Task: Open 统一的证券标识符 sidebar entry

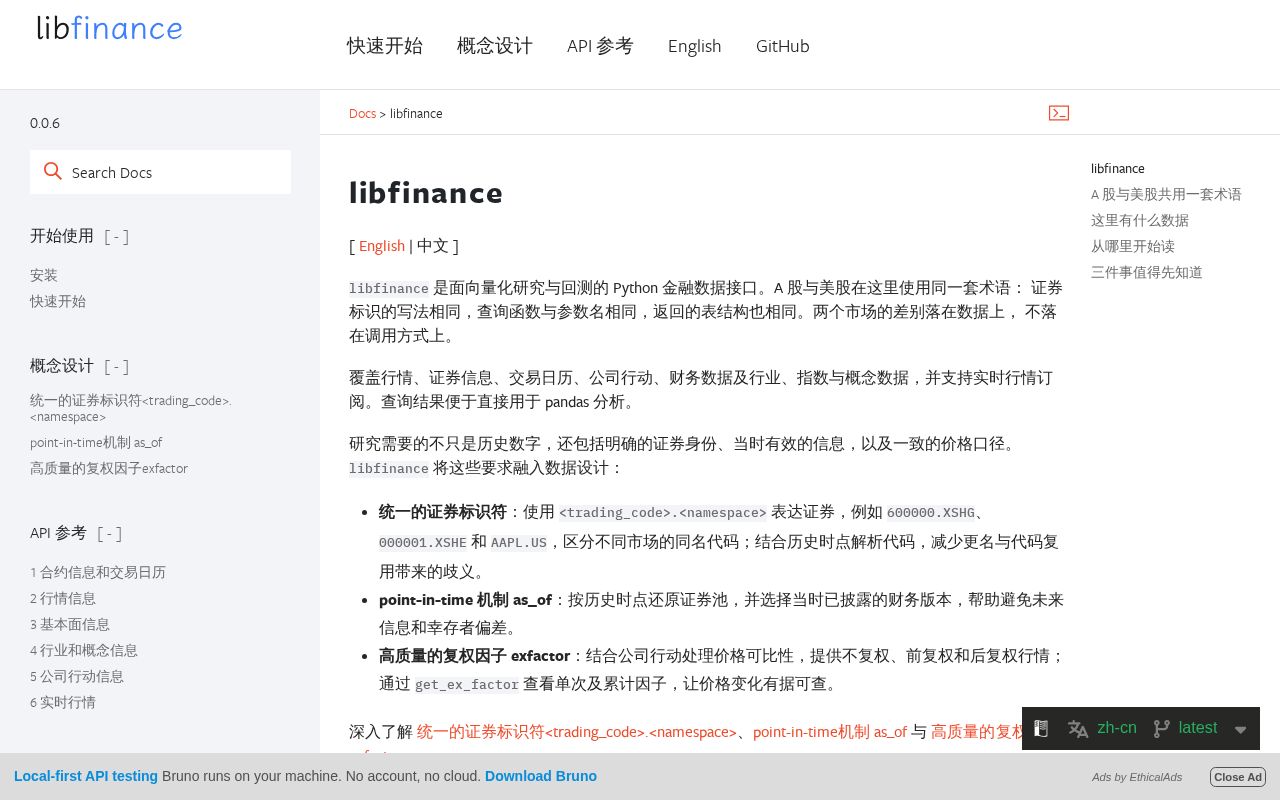Action: coord(131,407)
